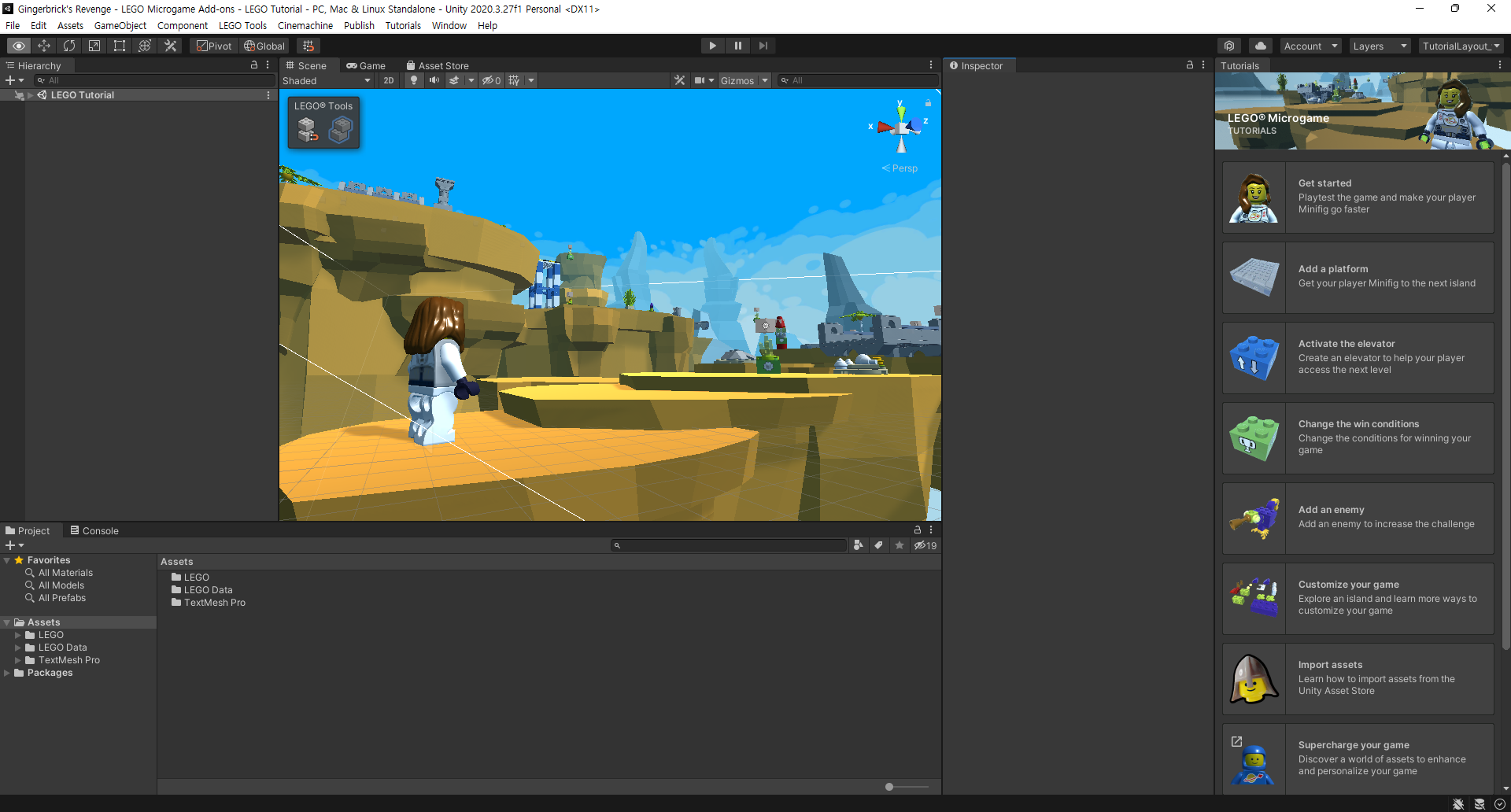Open the LEGO Tools menu
The image size is (1511, 812).
pos(242,25)
